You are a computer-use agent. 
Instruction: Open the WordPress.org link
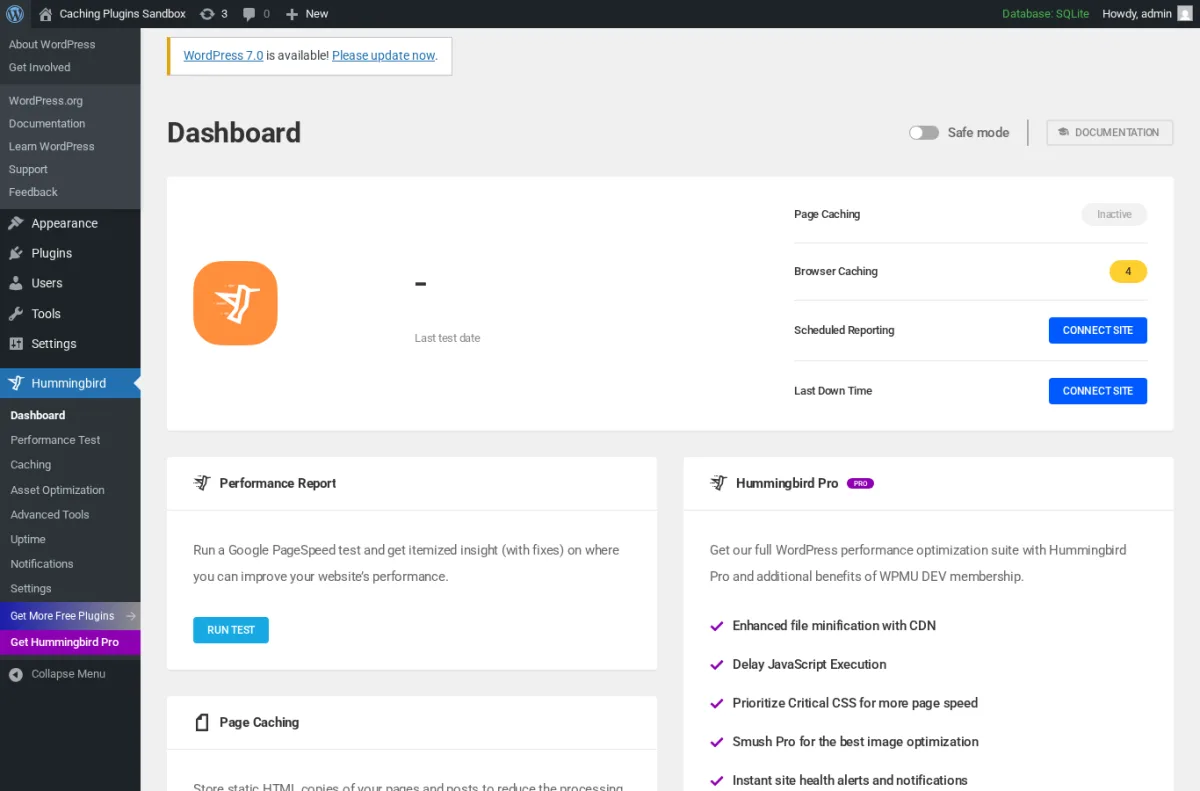click(46, 100)
